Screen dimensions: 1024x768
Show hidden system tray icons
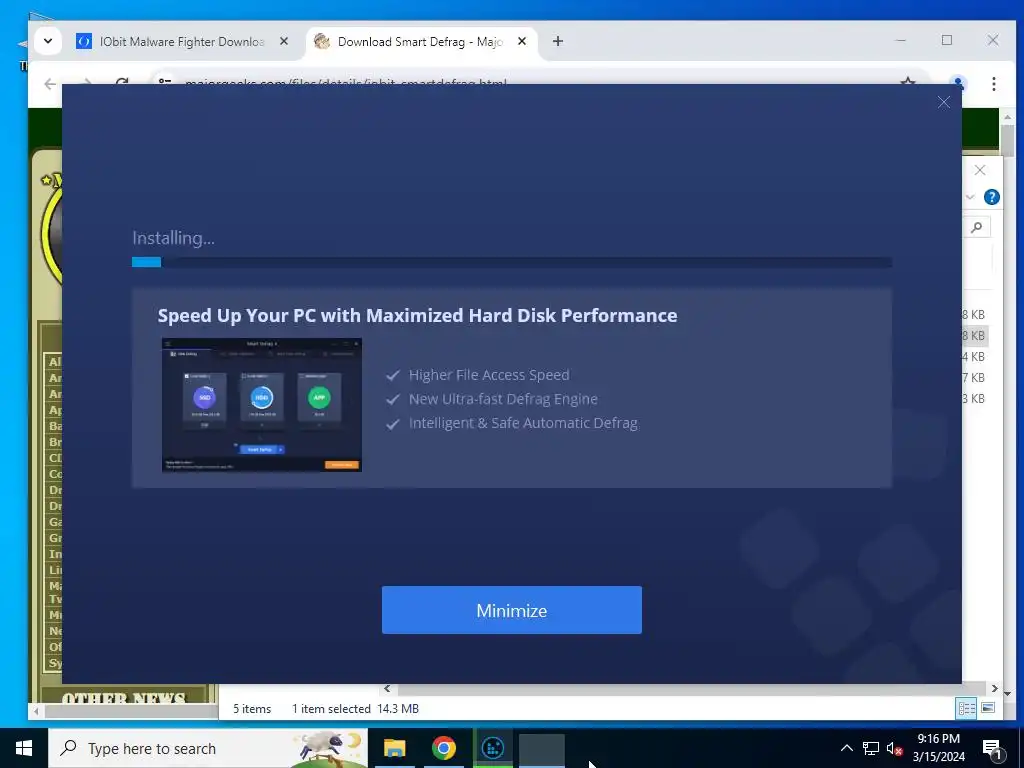click(x=846, y=748)
